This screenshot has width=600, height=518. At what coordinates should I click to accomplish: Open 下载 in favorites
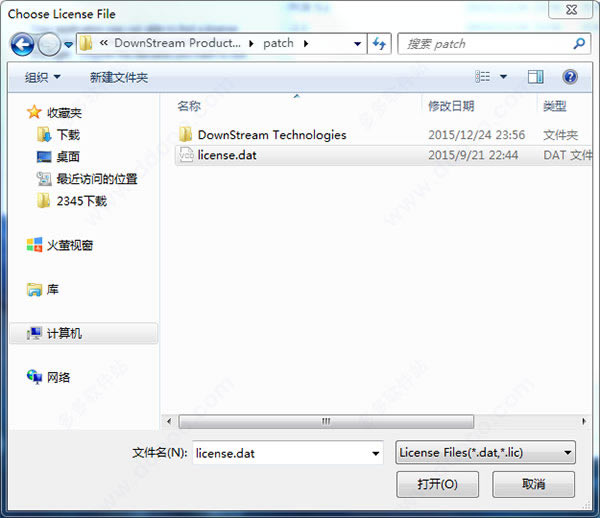point(68,135)
